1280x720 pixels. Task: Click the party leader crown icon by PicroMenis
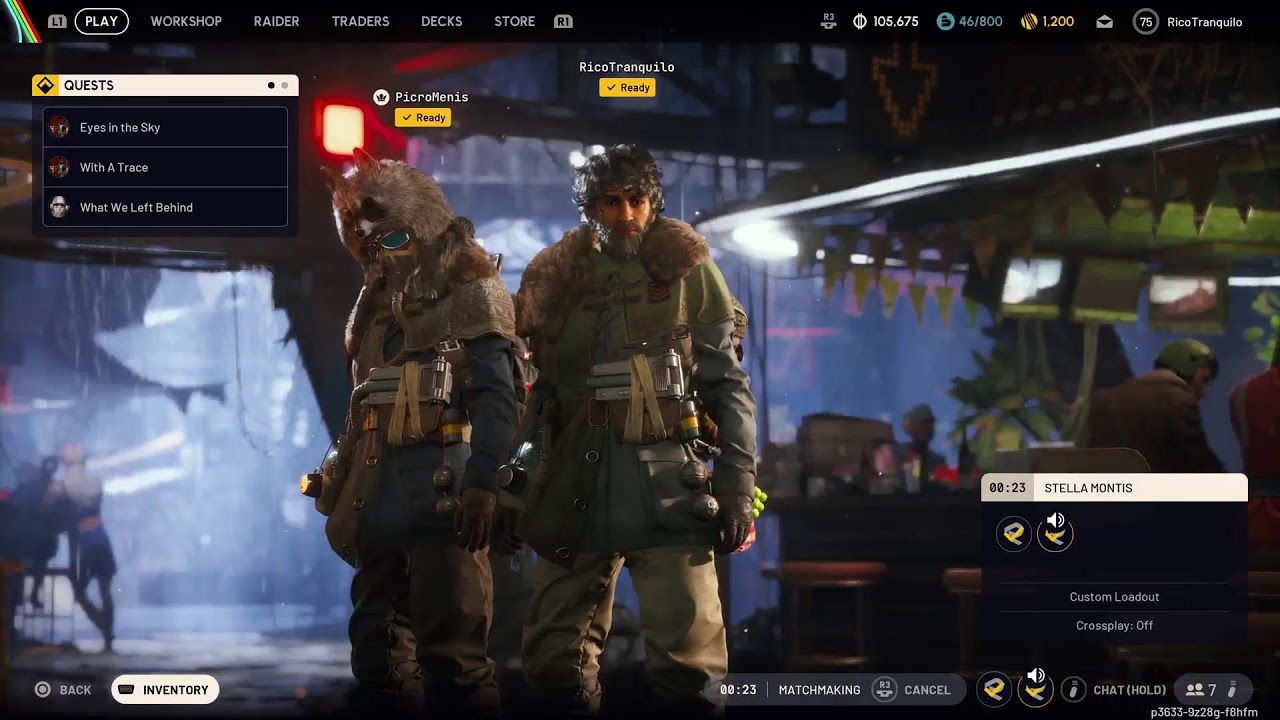381,97
